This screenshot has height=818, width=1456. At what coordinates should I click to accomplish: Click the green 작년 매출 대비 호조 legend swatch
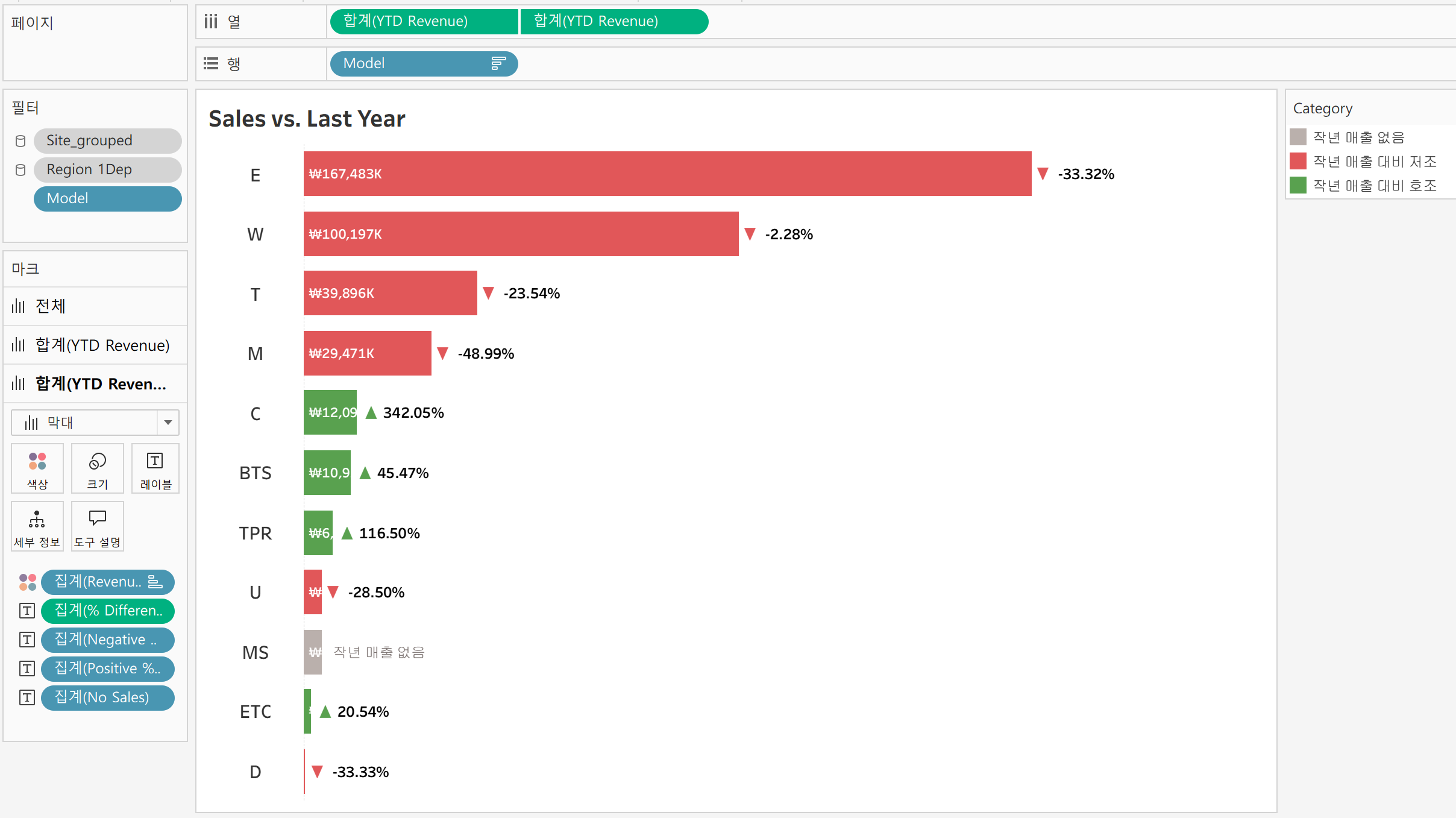[1298, 185]
